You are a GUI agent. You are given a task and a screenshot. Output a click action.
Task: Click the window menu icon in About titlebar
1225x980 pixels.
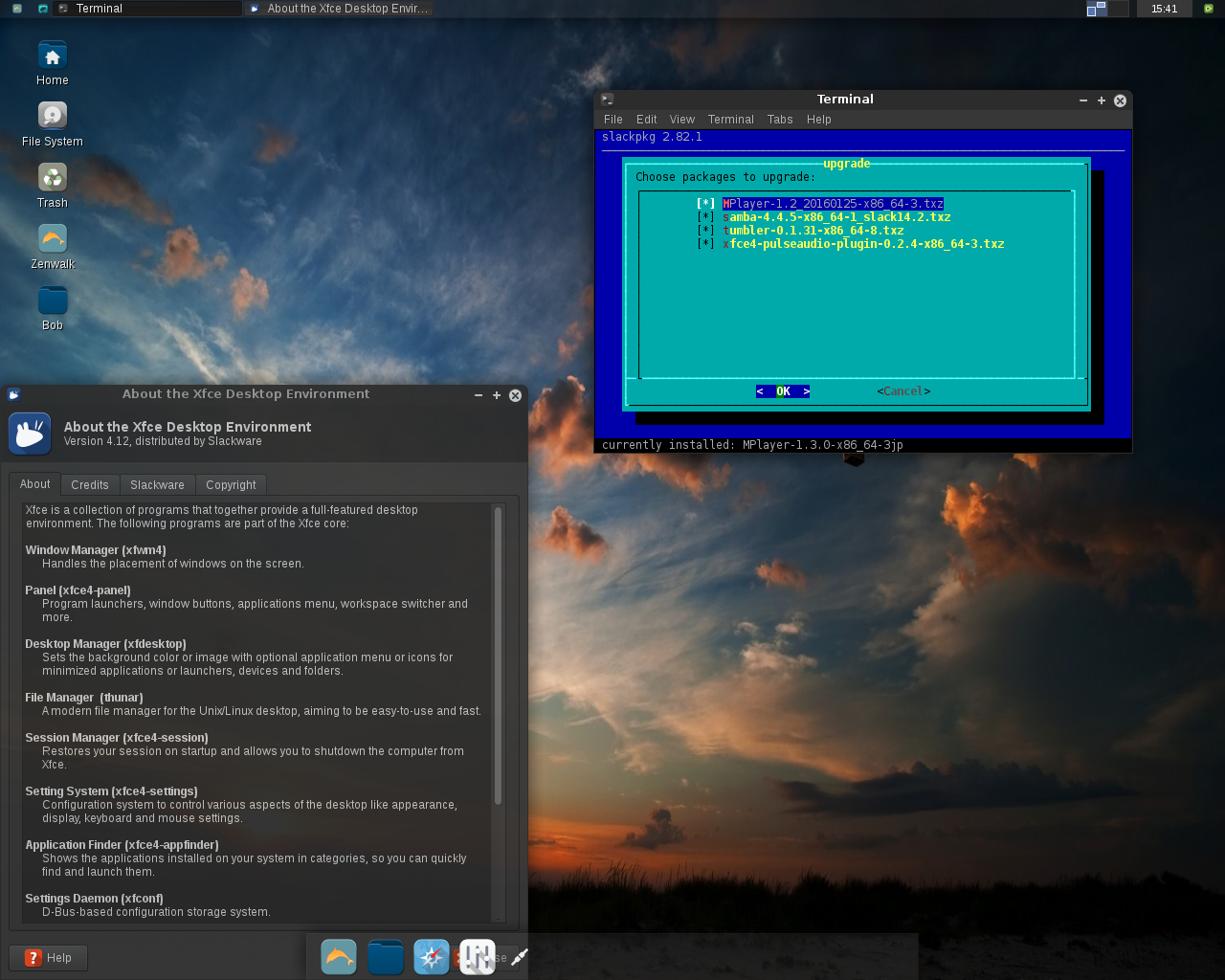[13, 394]
